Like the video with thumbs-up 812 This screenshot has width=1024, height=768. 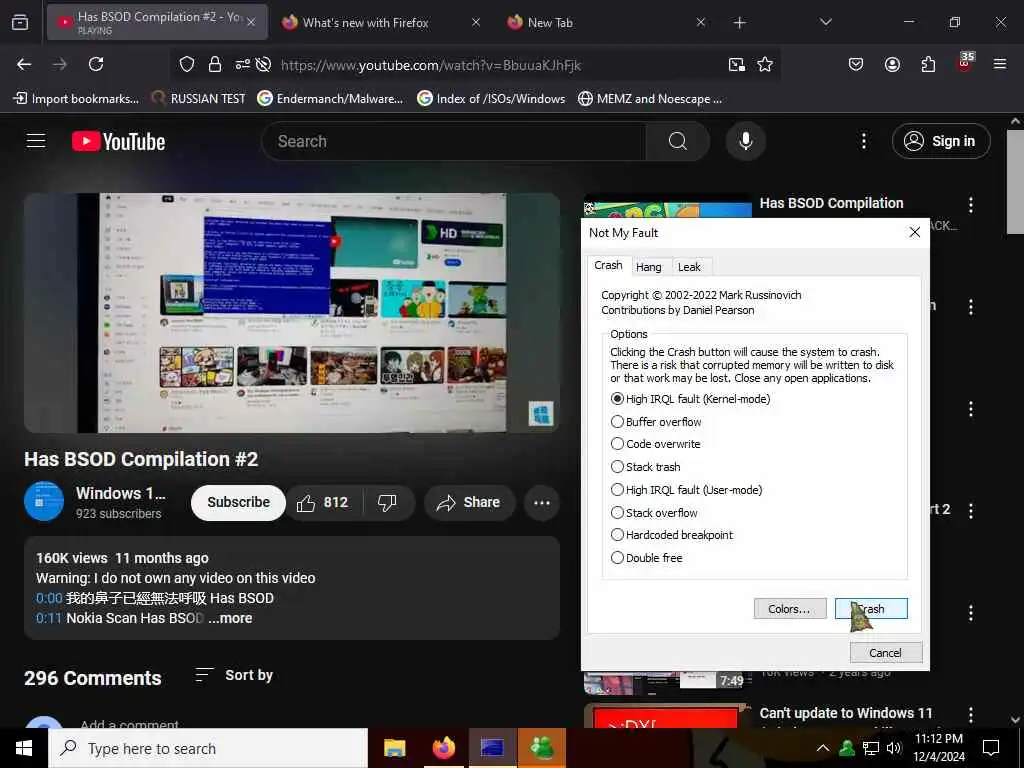(323, 502)
